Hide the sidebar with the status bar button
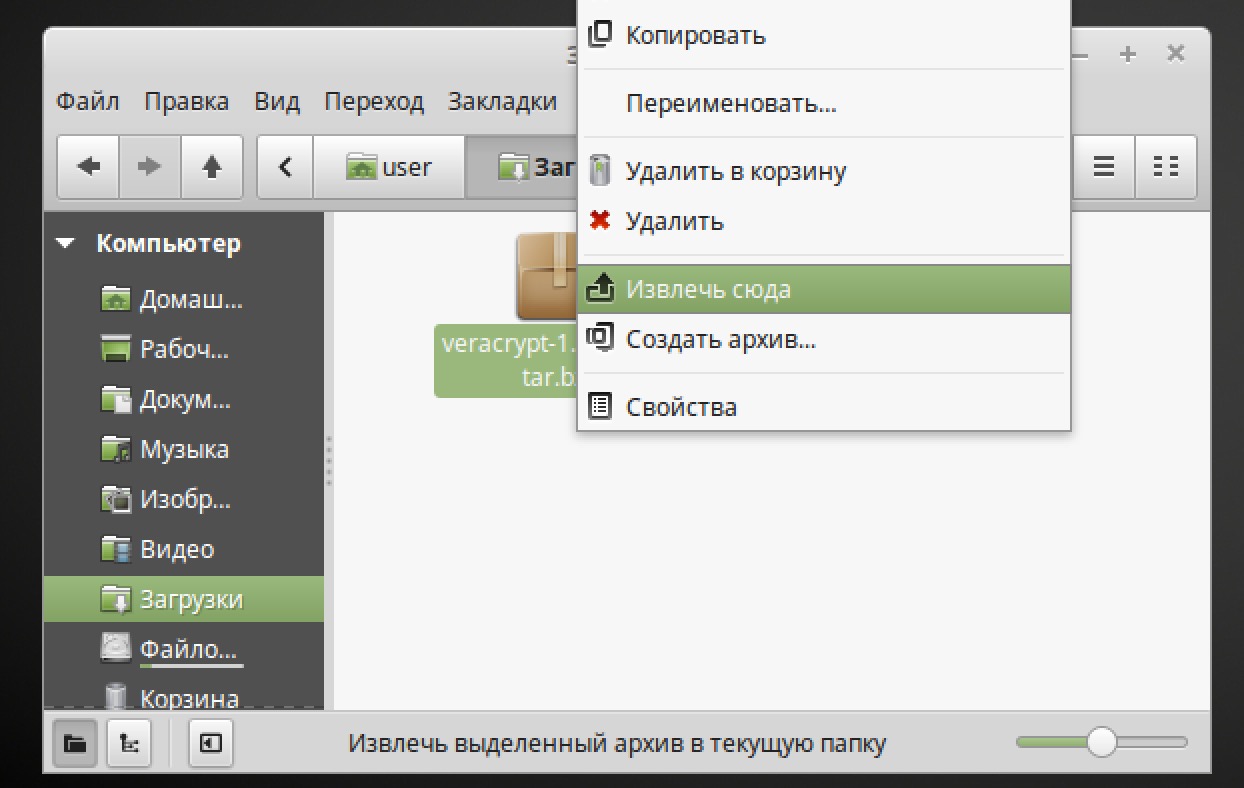The width and height of the screenshot is (1244, 788). tap(211, 743)
